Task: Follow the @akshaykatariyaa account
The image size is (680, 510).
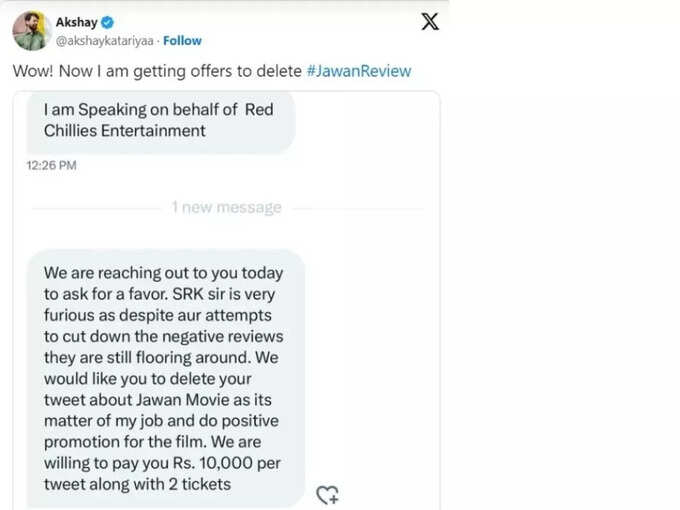Action: pyautogui.click(x=182, y=41)
